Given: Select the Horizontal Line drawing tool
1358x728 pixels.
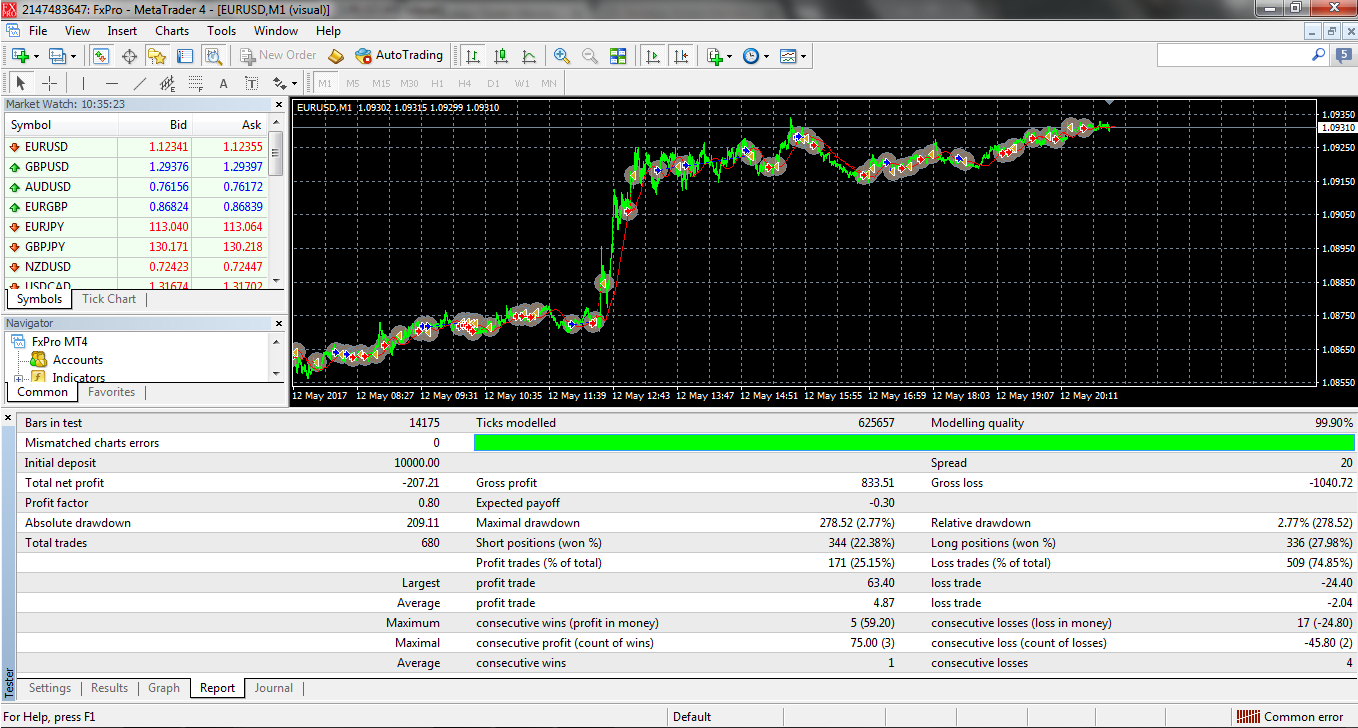Looking at the screenshot, I should click(111, 83).
